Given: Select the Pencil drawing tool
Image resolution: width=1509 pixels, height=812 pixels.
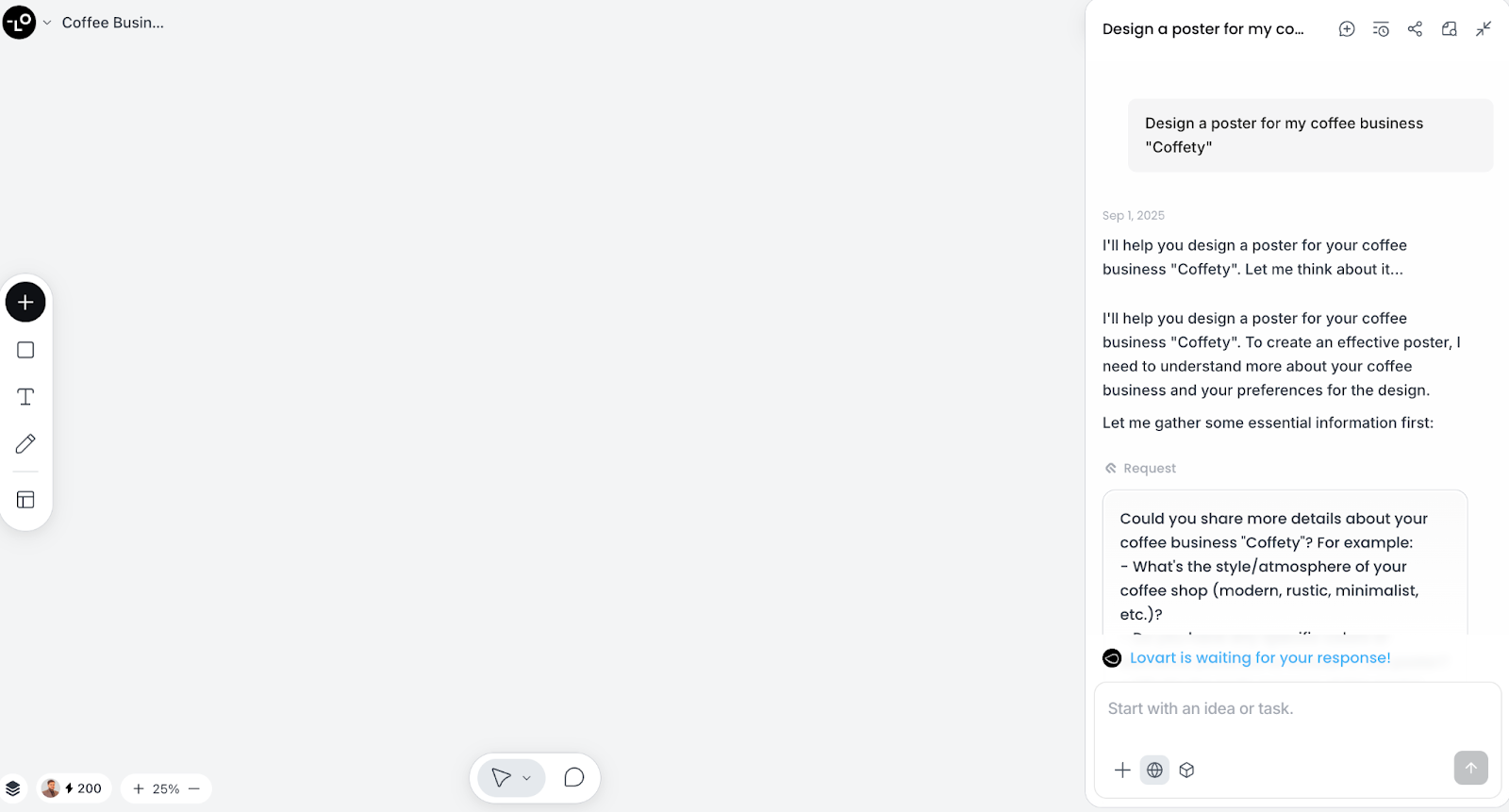Looking at the screenshot, I should click(25, 443).
